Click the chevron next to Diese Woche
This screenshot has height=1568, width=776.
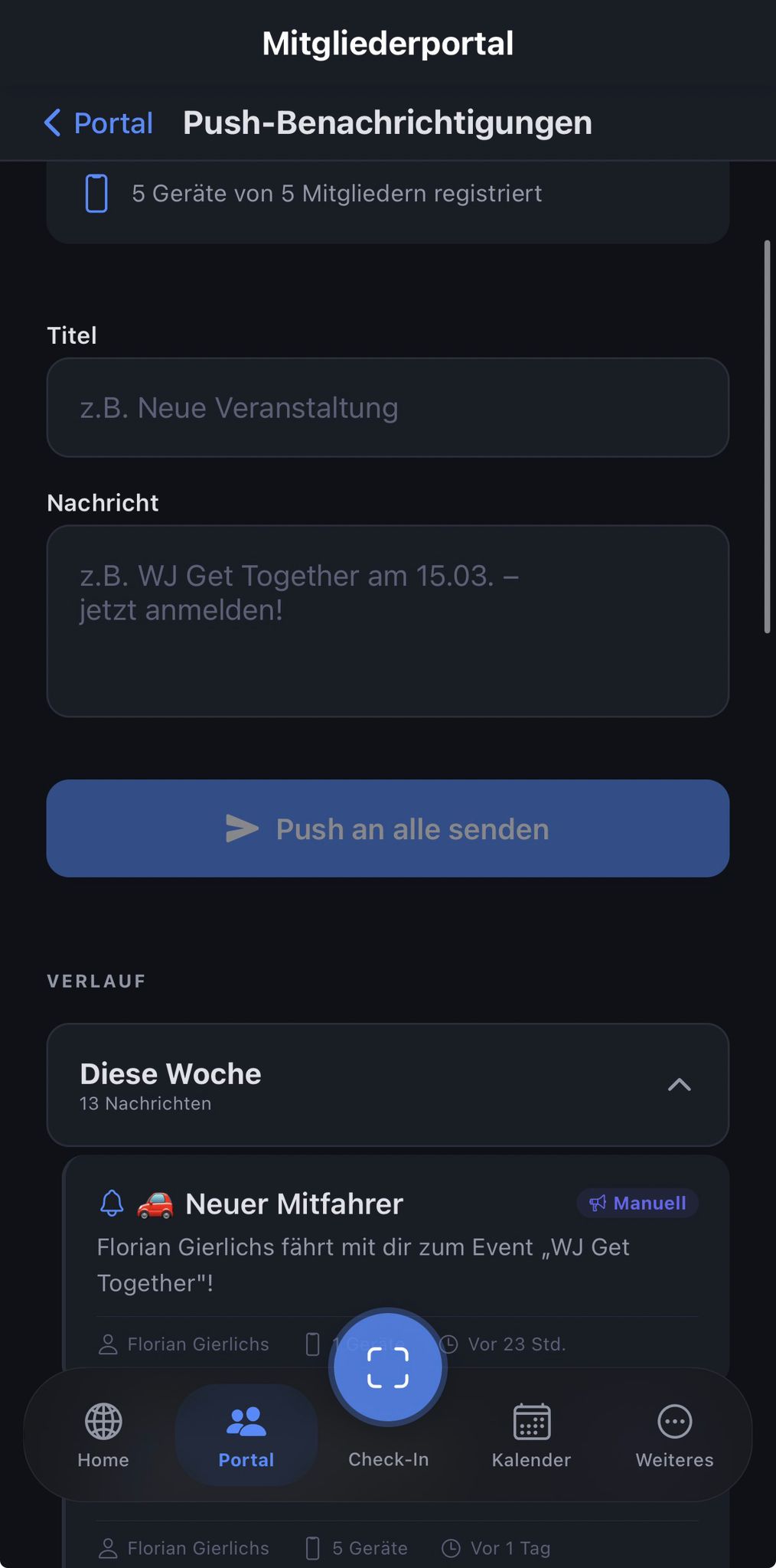click(x=679, y=1085)
